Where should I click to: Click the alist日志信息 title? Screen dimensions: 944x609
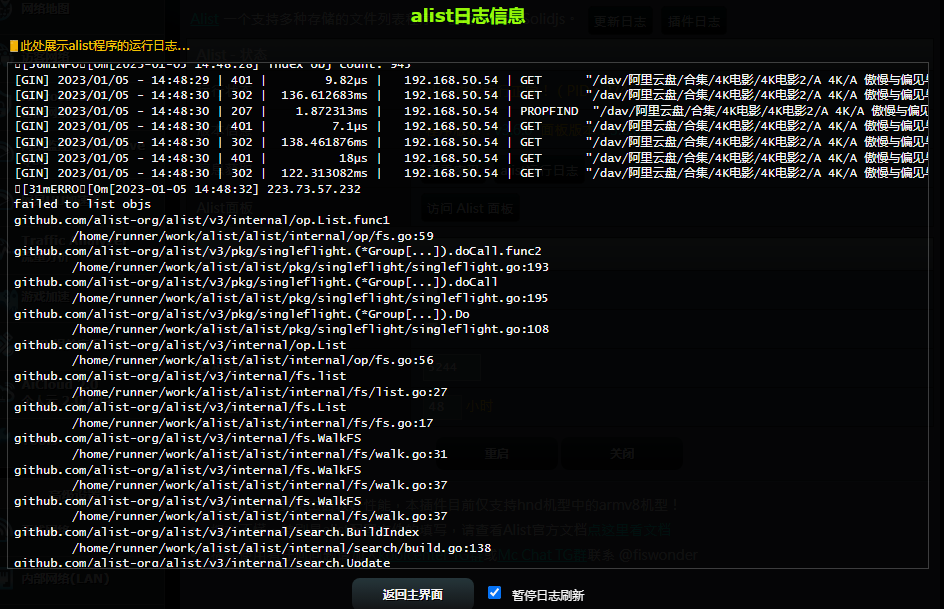pyautogui.click(x=468, y=16)
